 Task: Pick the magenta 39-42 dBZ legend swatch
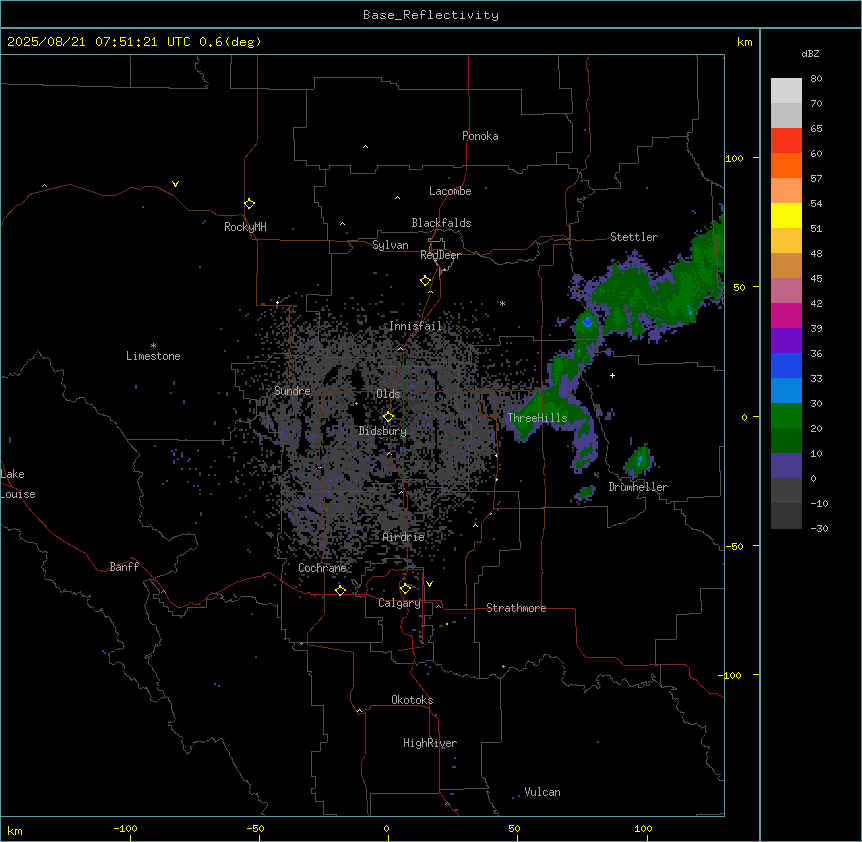click(786, 315)
